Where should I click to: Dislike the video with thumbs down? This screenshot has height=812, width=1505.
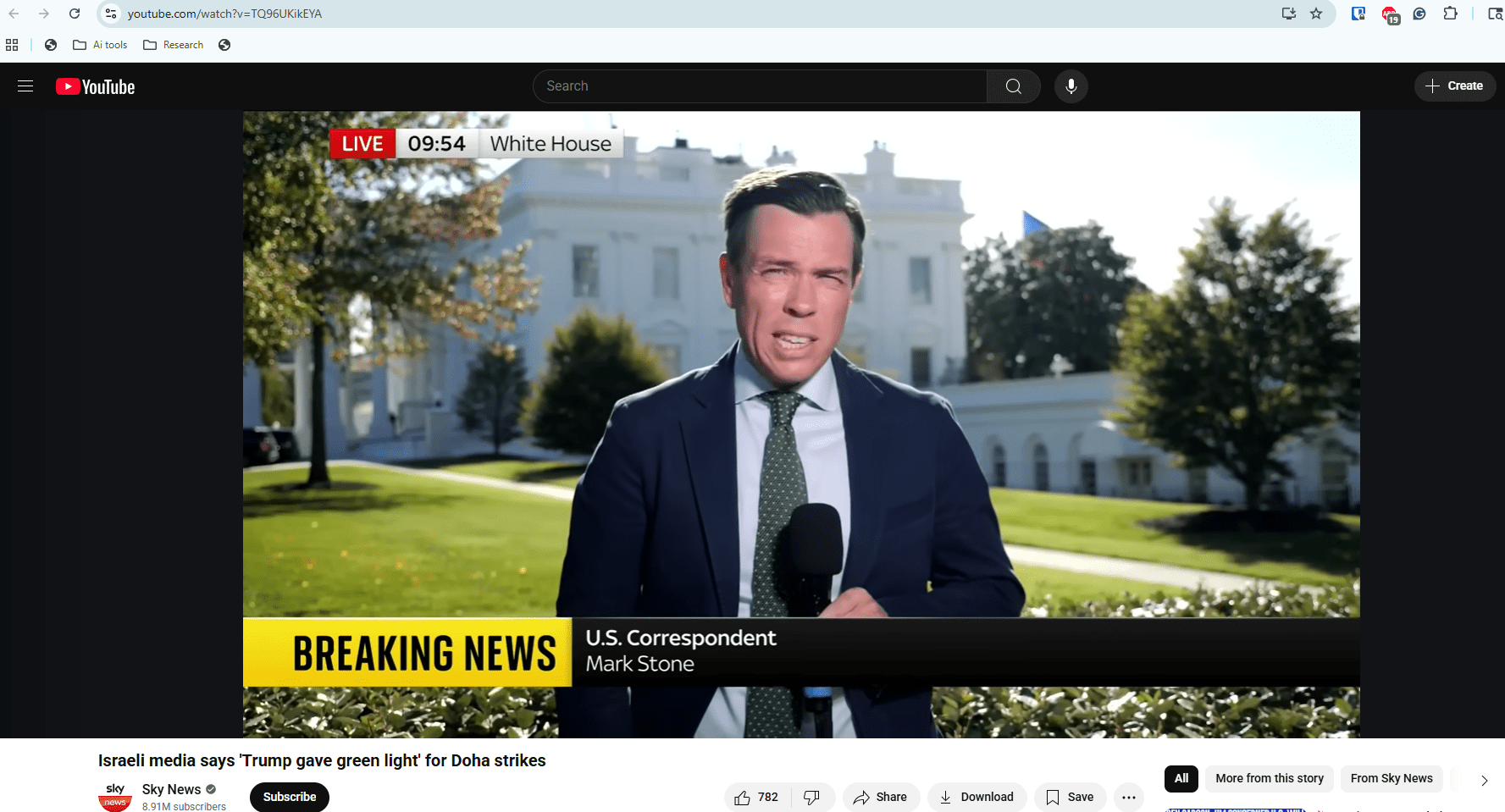click(x=811, y=797)
